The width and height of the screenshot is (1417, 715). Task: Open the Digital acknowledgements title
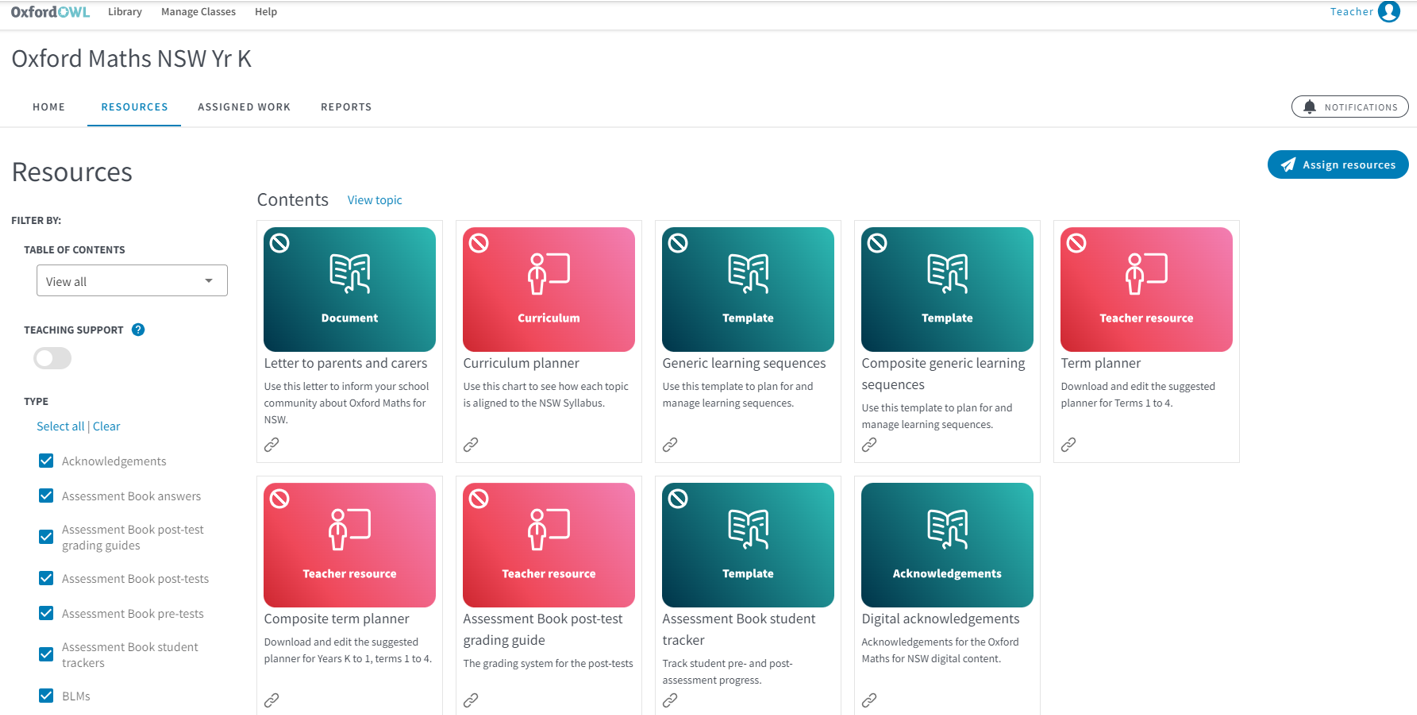(940, 619)
